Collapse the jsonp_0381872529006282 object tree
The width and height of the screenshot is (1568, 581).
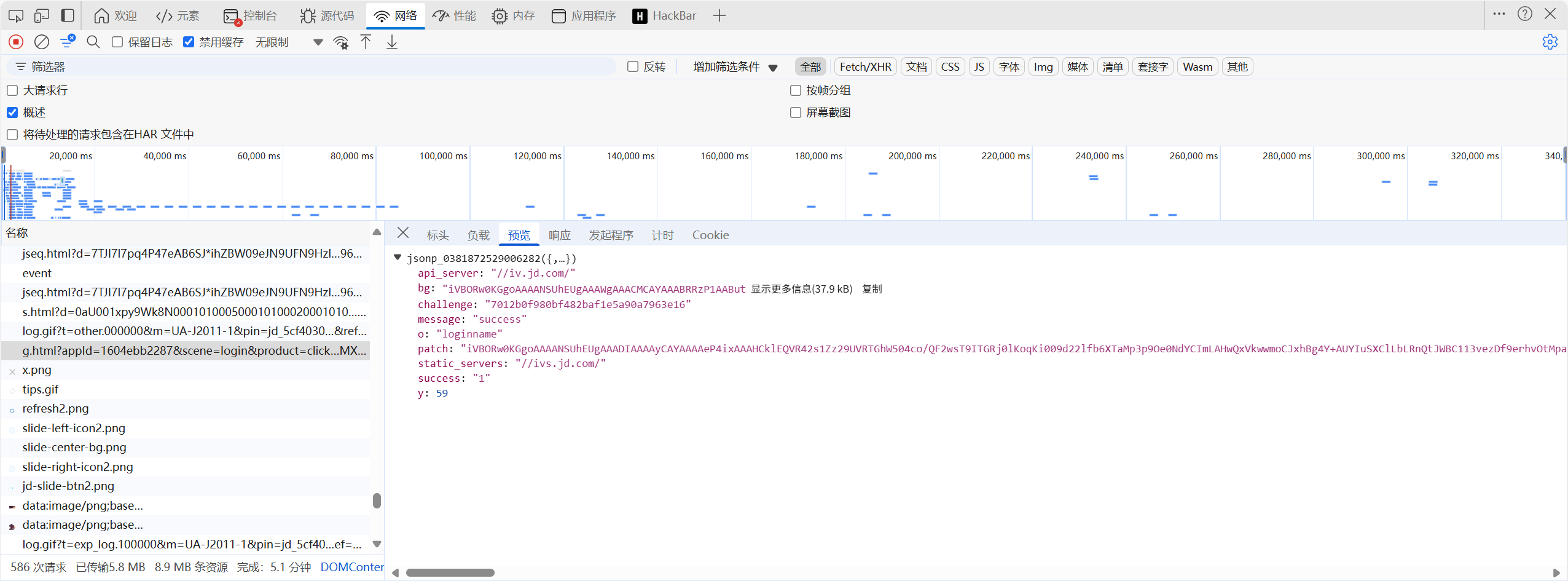pyautogui.click(x=398, y=258)
